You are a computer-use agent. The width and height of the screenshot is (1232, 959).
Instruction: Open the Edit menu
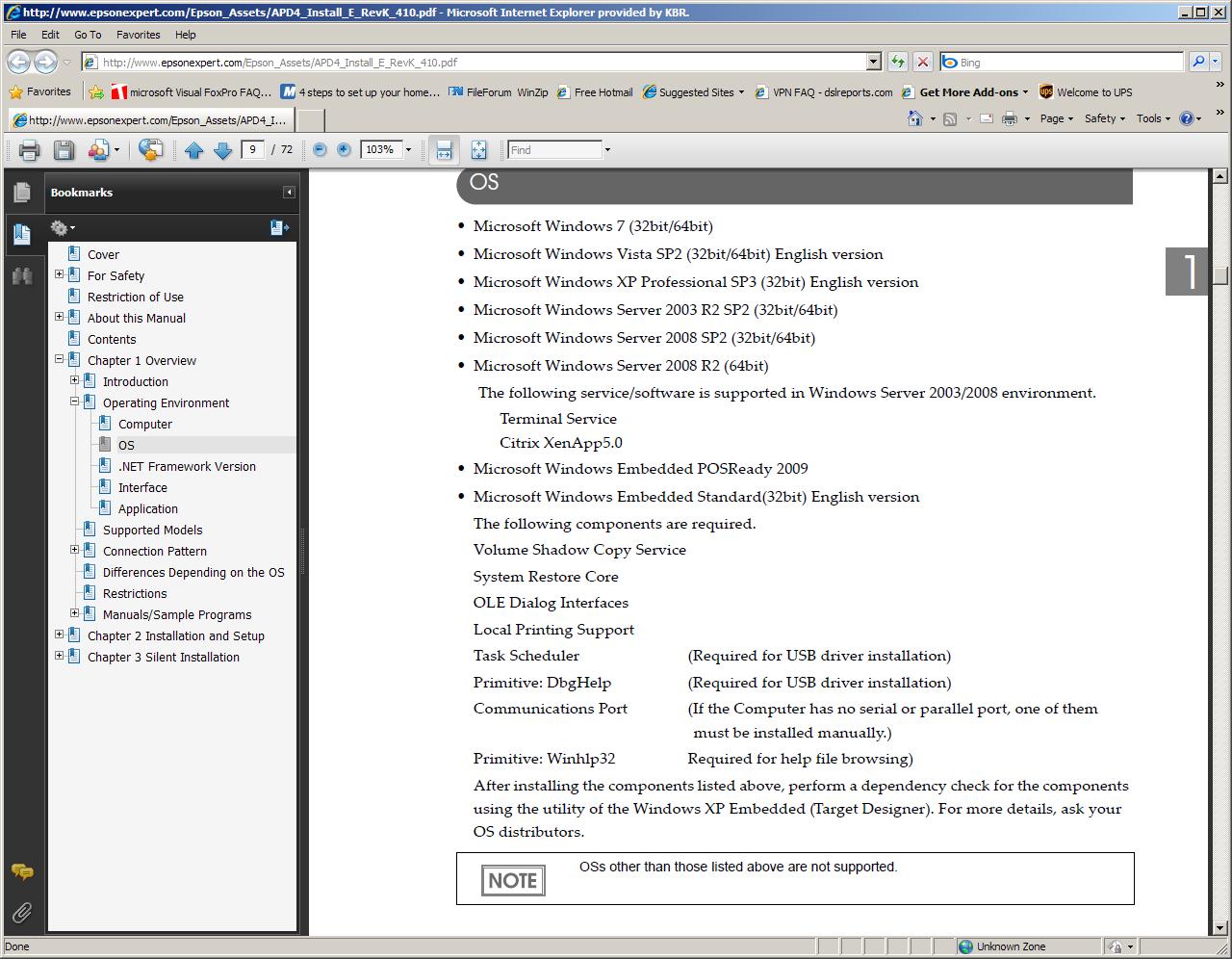(50, 35)
